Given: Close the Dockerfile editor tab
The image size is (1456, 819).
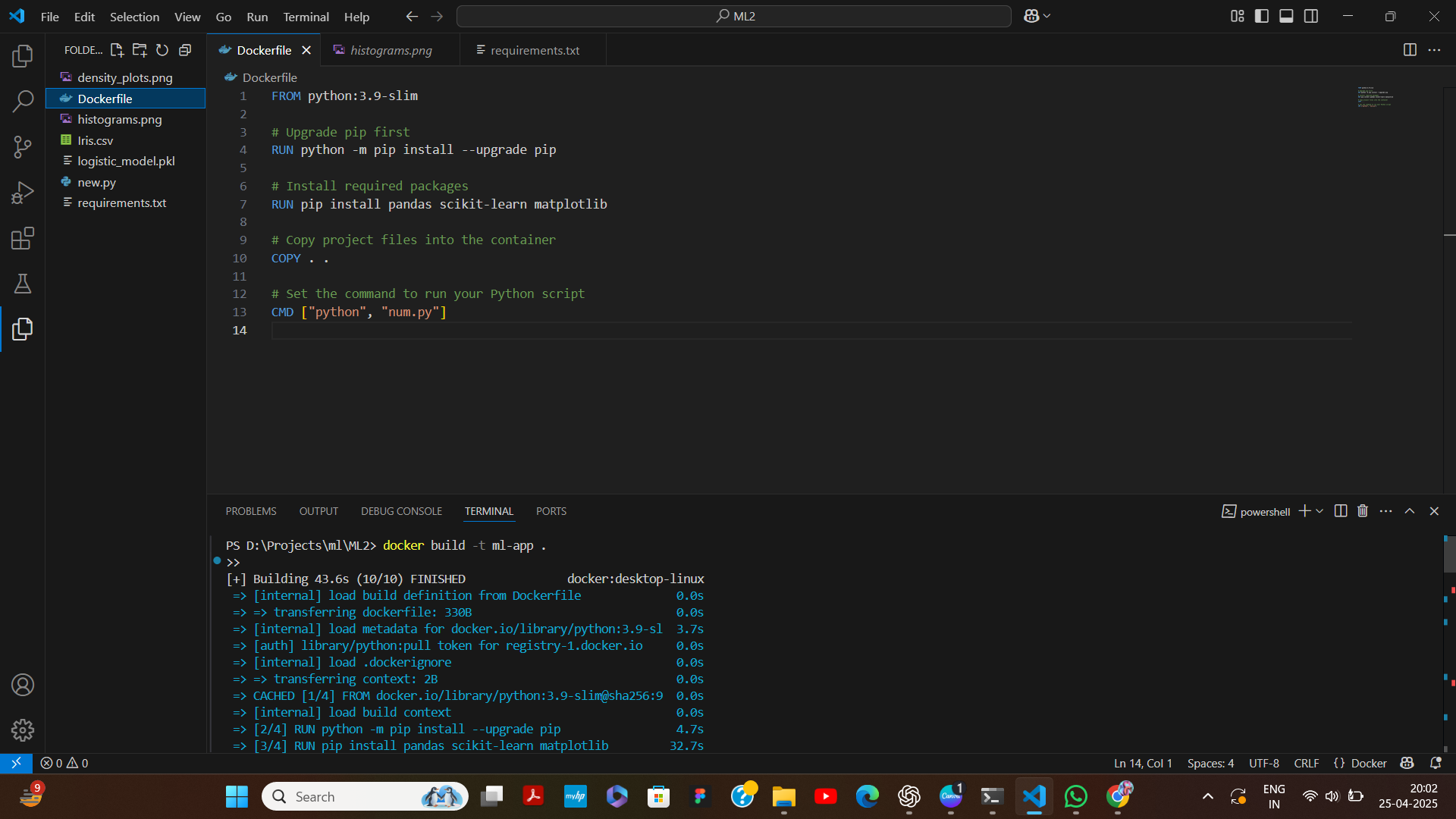Looking at the screenshot, I should 306,50.
